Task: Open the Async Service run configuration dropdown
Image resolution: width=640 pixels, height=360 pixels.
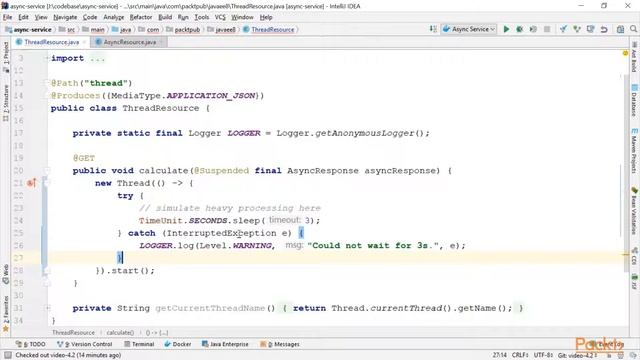Action: pyautogui.click(x=469, y=29)
